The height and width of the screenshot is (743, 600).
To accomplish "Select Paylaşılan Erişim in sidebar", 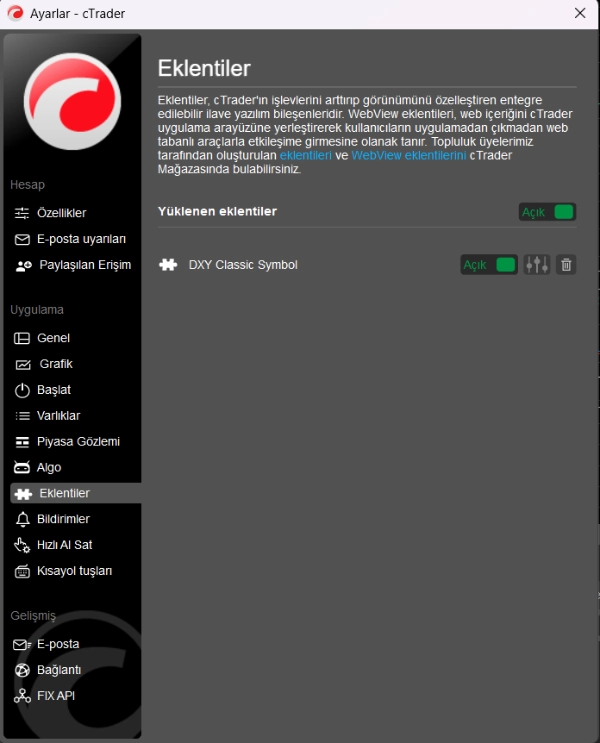I will [x=84, y=265].
